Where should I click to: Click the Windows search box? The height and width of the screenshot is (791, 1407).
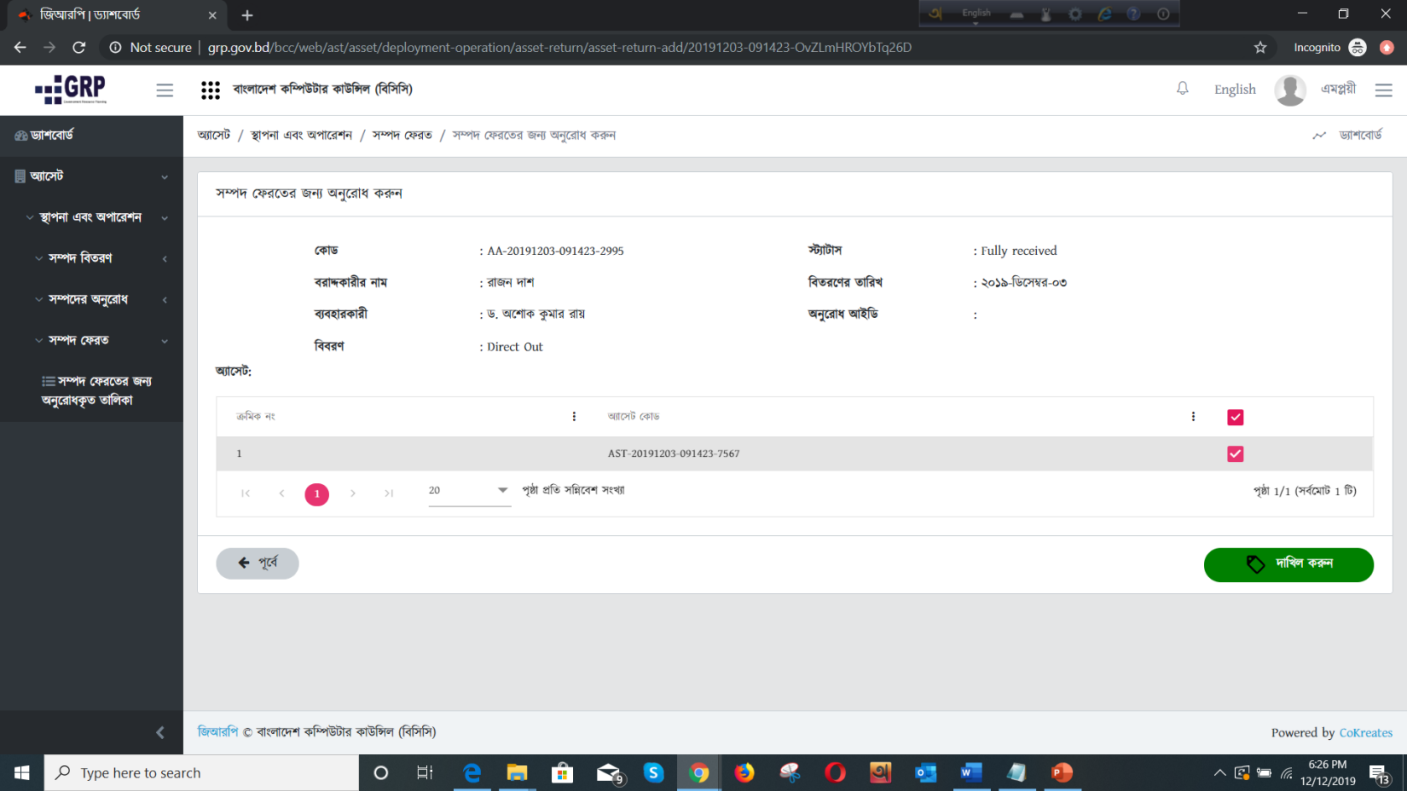coord(200,773)
